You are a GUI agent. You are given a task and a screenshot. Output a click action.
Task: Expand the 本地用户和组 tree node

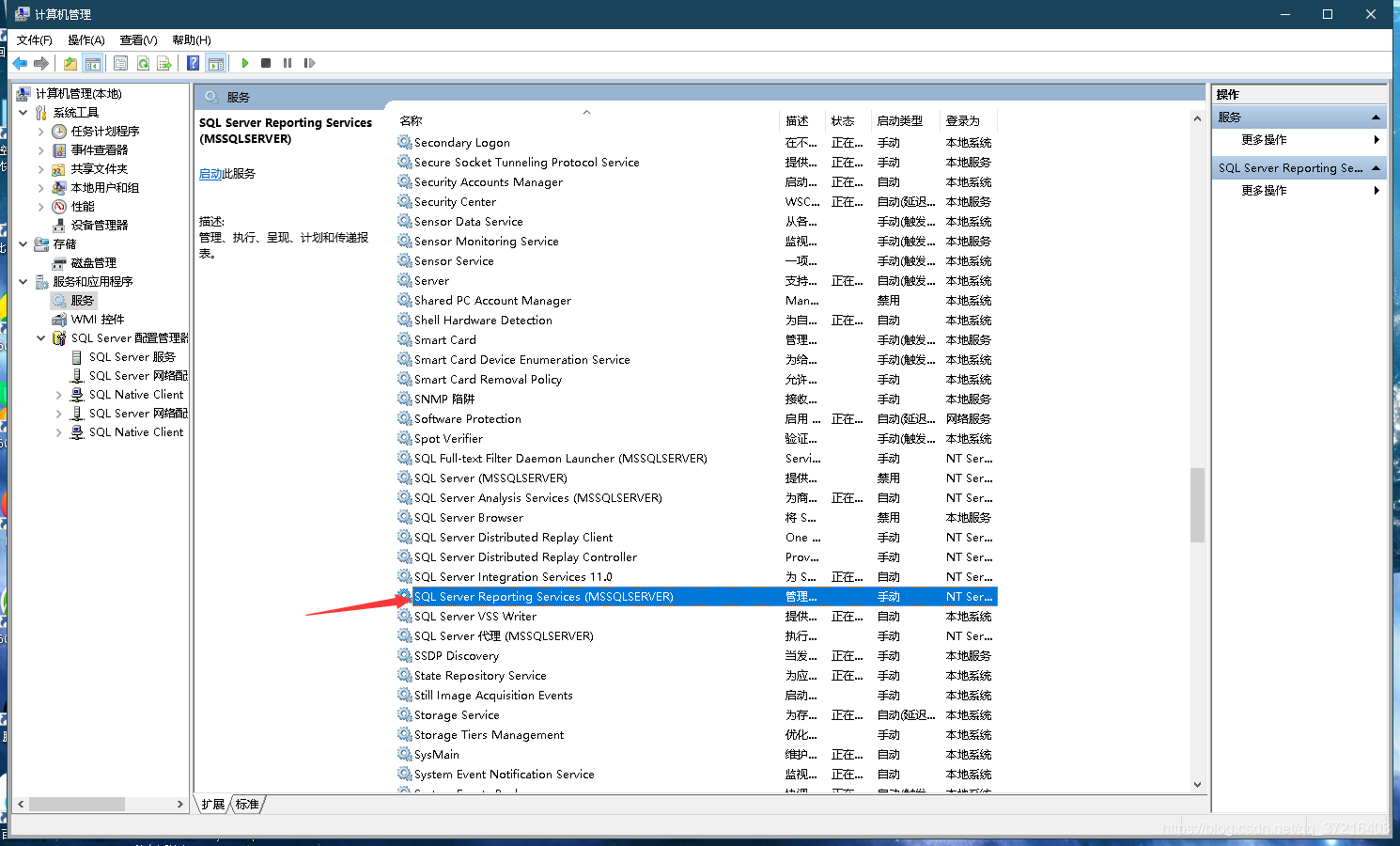coord(41,188)
